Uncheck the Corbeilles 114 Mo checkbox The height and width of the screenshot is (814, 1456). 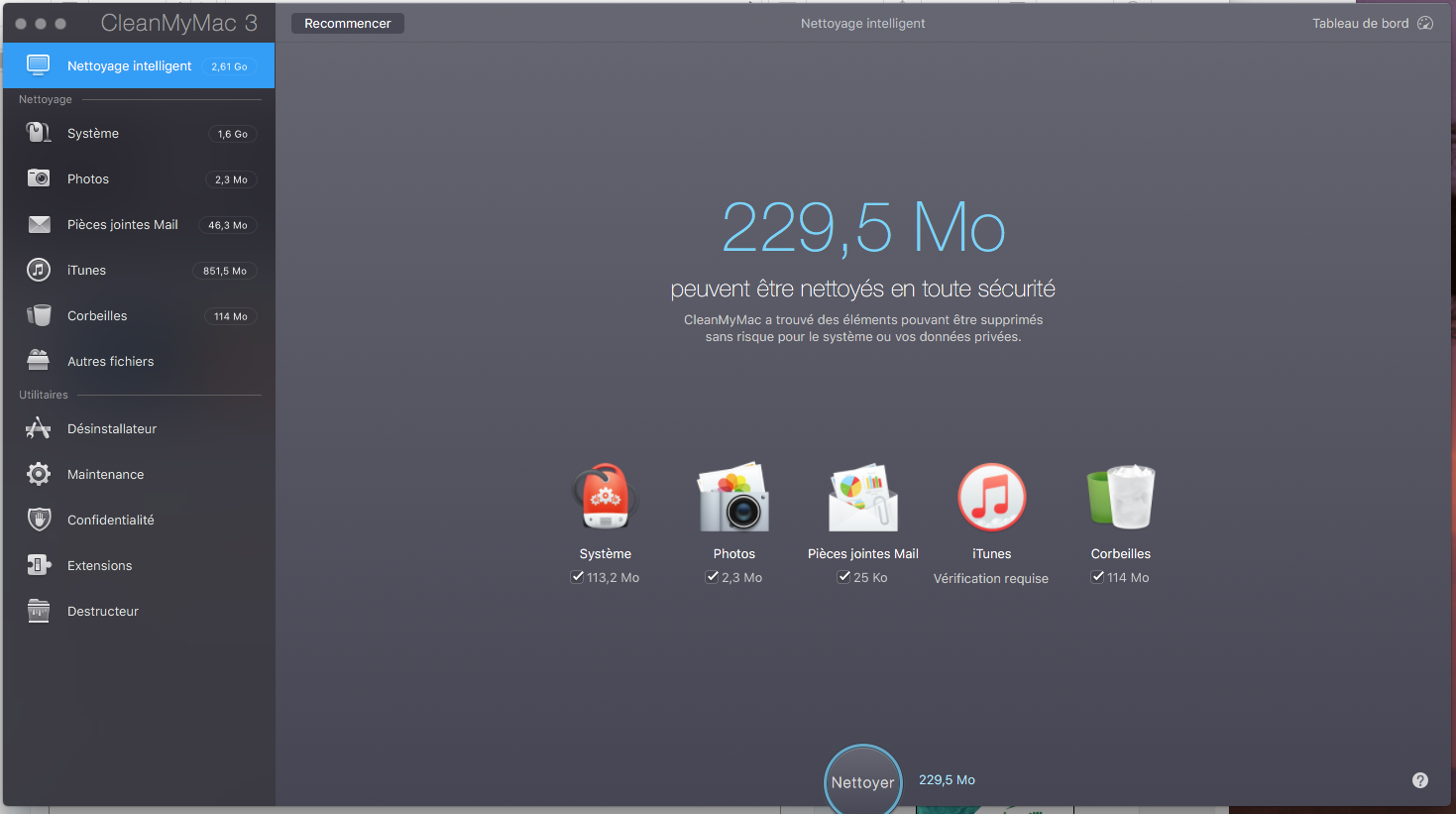pyautogui.click(x=1097, y=577)
